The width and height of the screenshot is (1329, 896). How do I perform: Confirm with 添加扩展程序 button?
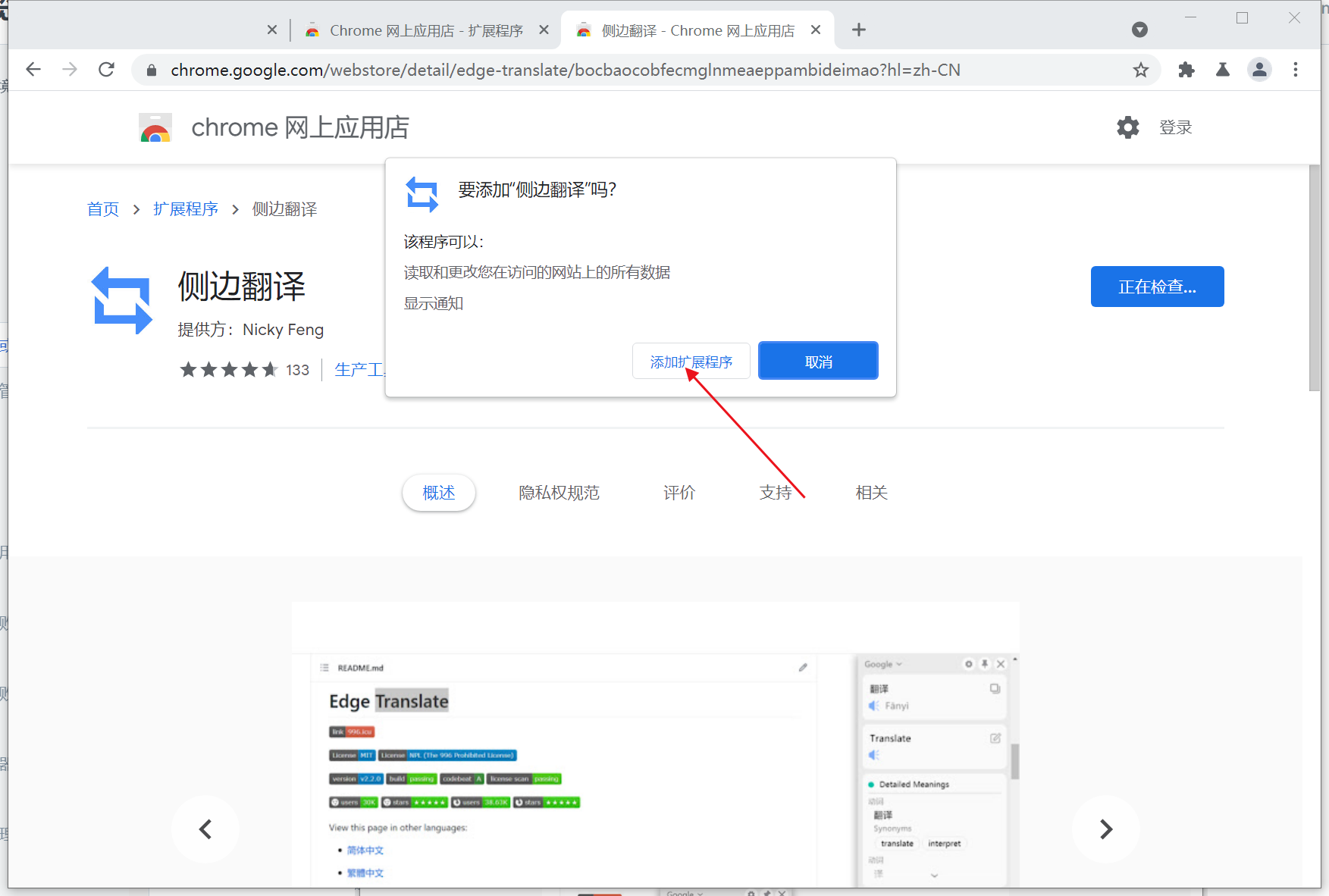coord(691,362)
